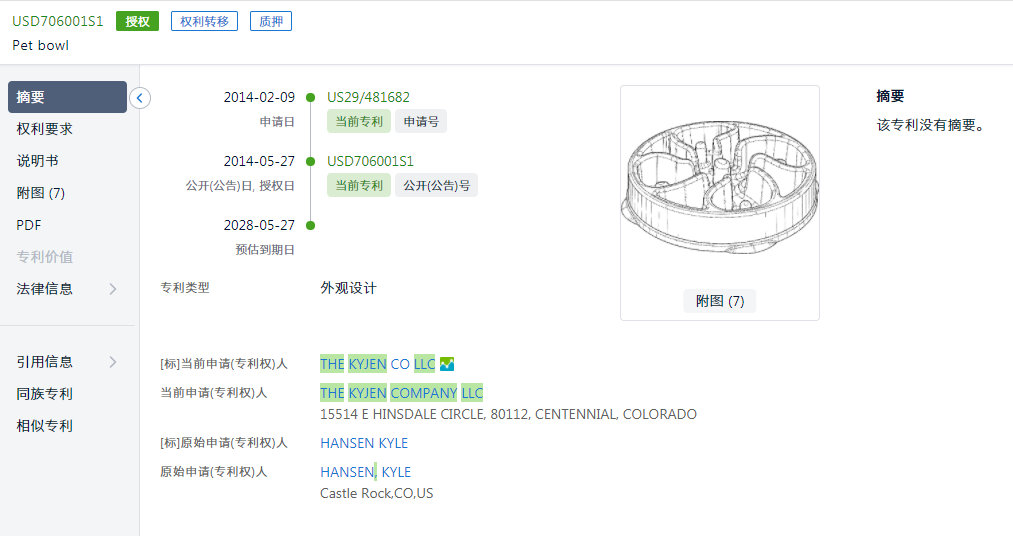The height and width of the screenshot is (536, 1013).
Task: Click THE KYJEN COMPANY LLC assignee link
Action: (x=401, y=393)
